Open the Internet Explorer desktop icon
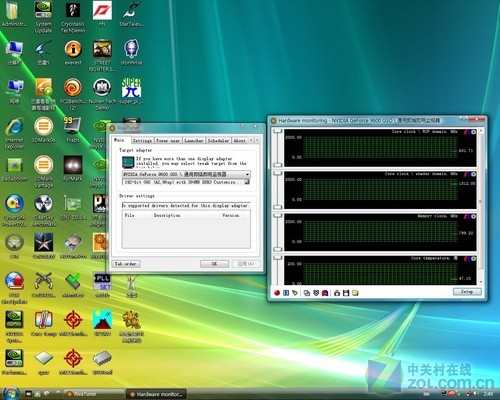 (14, 133)
